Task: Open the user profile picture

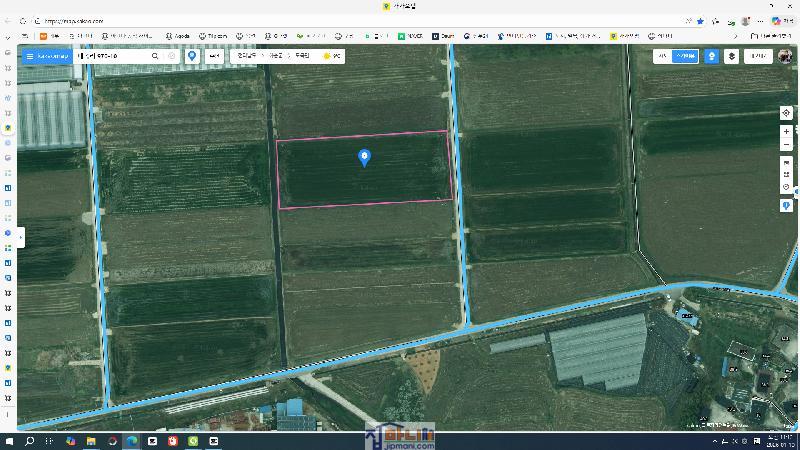Action: (785, 56)
